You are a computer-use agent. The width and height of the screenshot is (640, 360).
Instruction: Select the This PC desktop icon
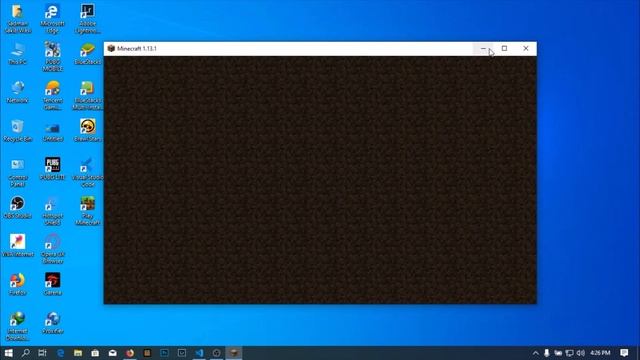17,54
